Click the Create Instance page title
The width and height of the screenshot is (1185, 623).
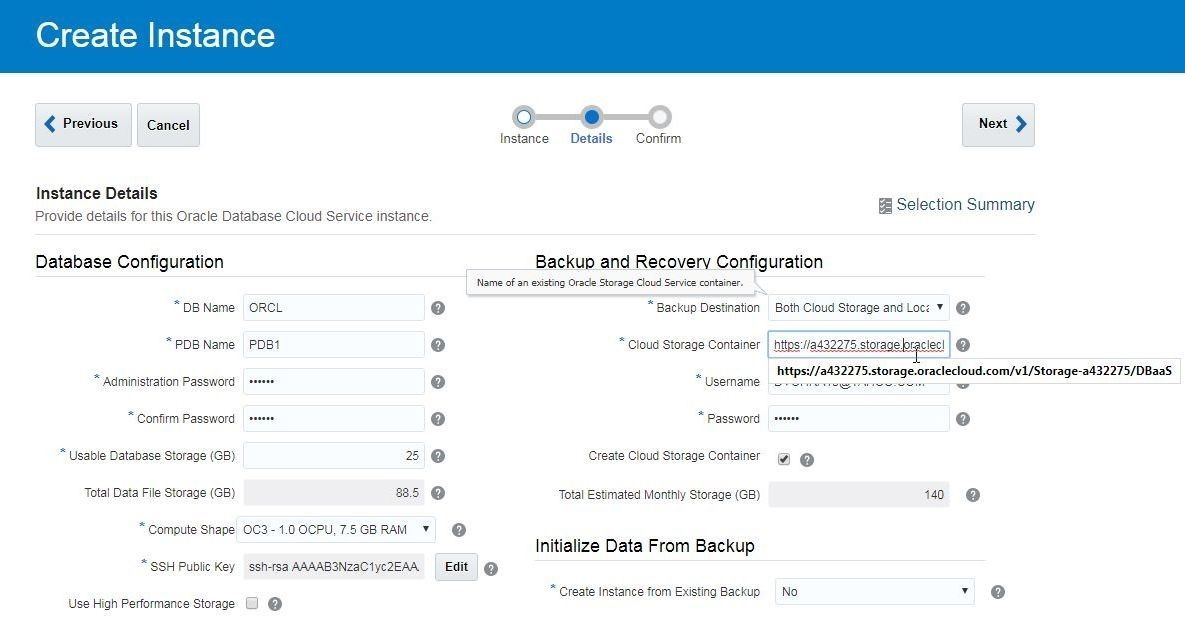tap(156, 36)
